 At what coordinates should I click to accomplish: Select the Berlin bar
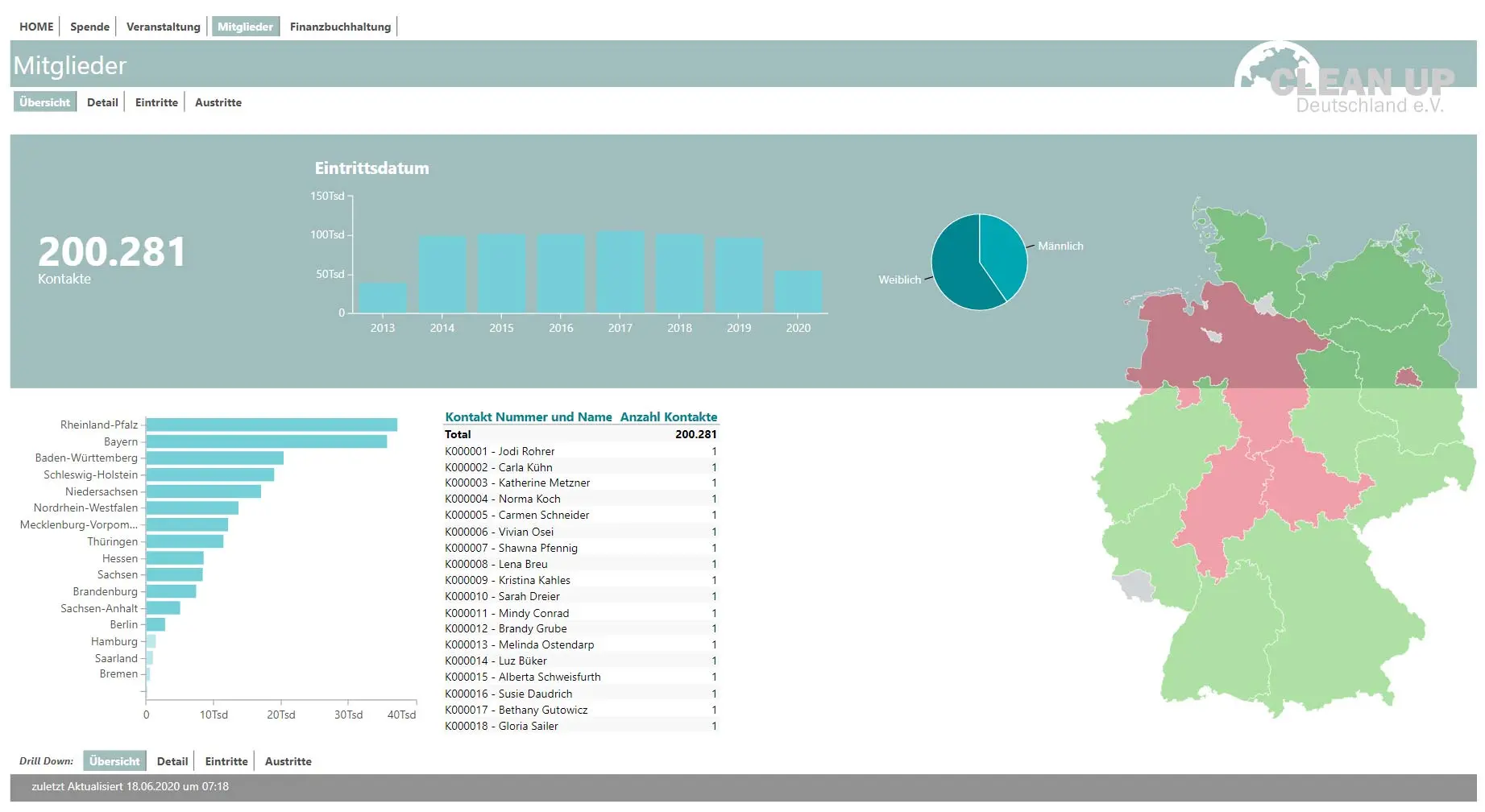click(156, 624)
